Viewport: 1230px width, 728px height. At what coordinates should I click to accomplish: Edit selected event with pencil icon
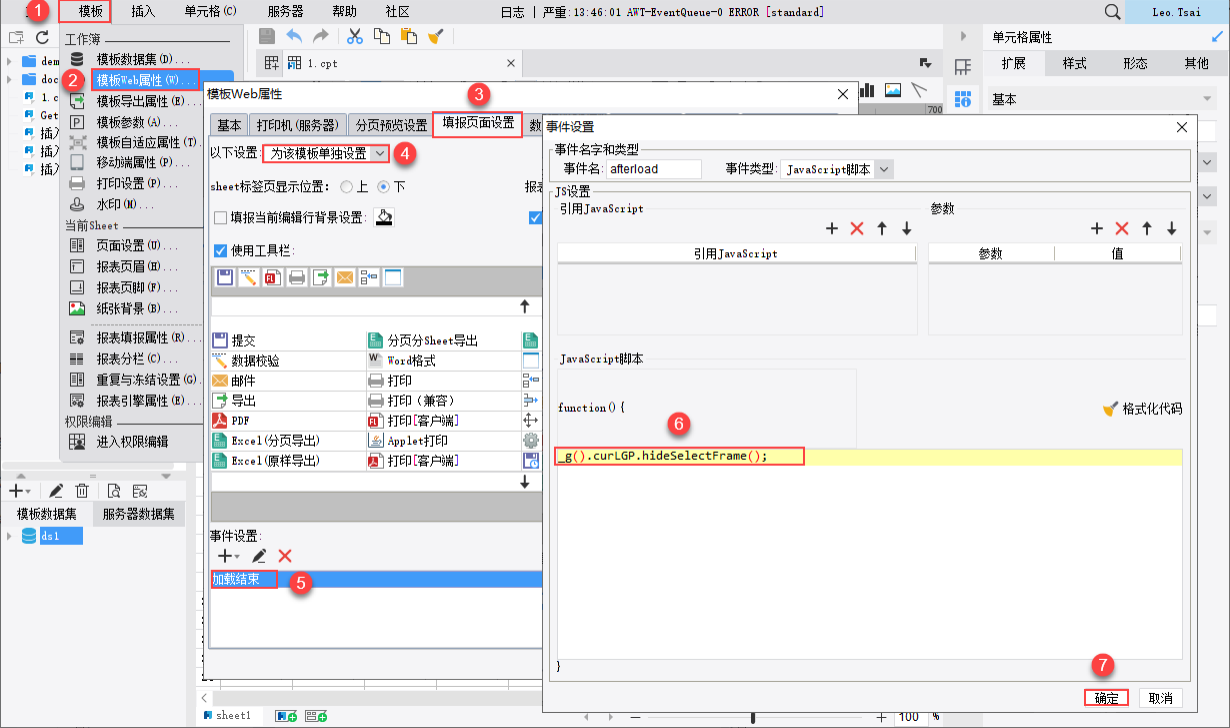click(x=259, y=555)
